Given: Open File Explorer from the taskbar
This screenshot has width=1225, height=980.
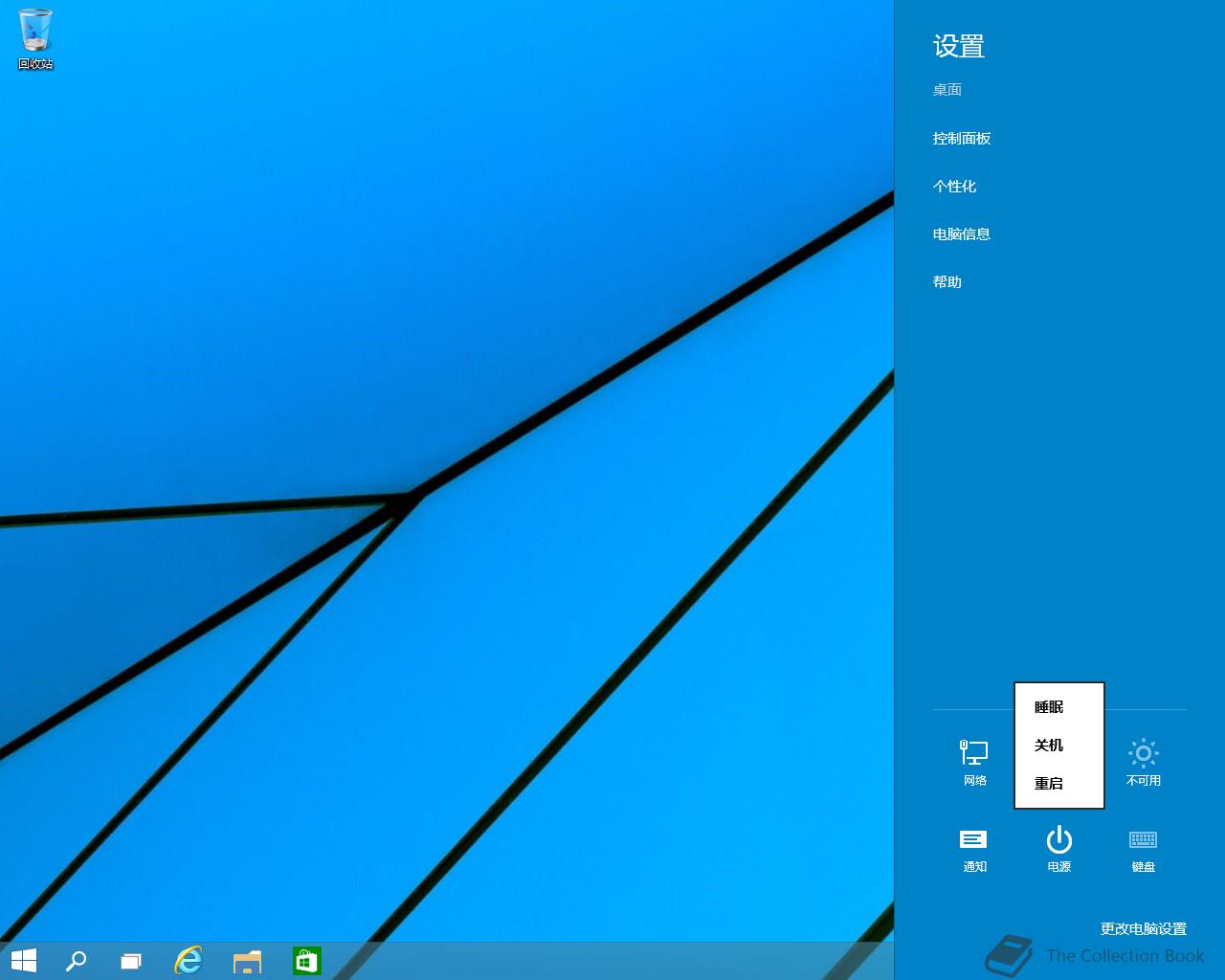Looking at the screenshot, I should (x=248, y=961).
